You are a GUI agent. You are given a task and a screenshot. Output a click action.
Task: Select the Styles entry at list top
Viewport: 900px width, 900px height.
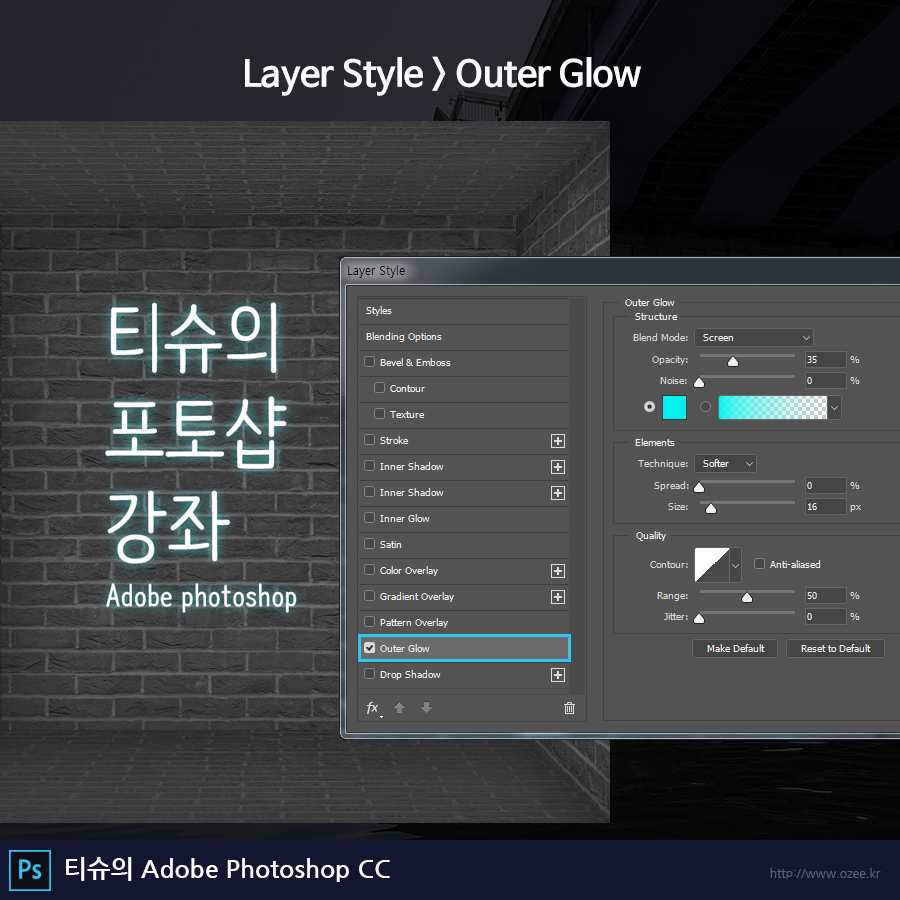[x=379, y=311]
